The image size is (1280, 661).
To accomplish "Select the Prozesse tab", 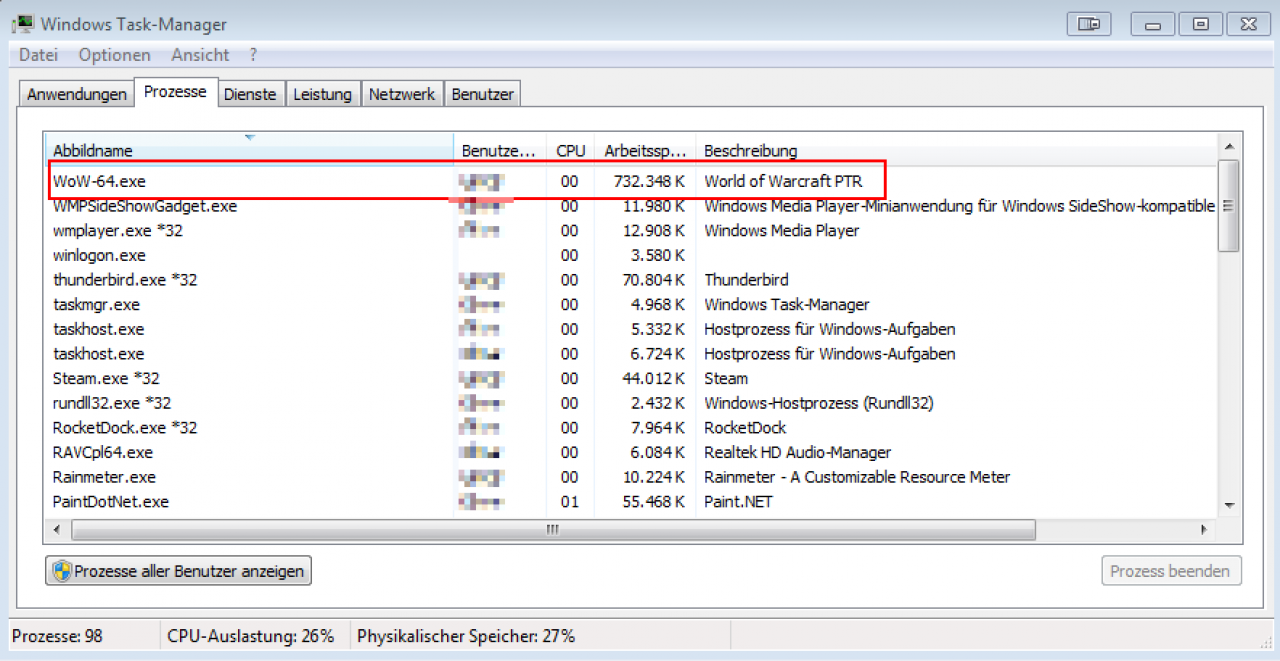I will pyautogui.click(x=175, y=92).
